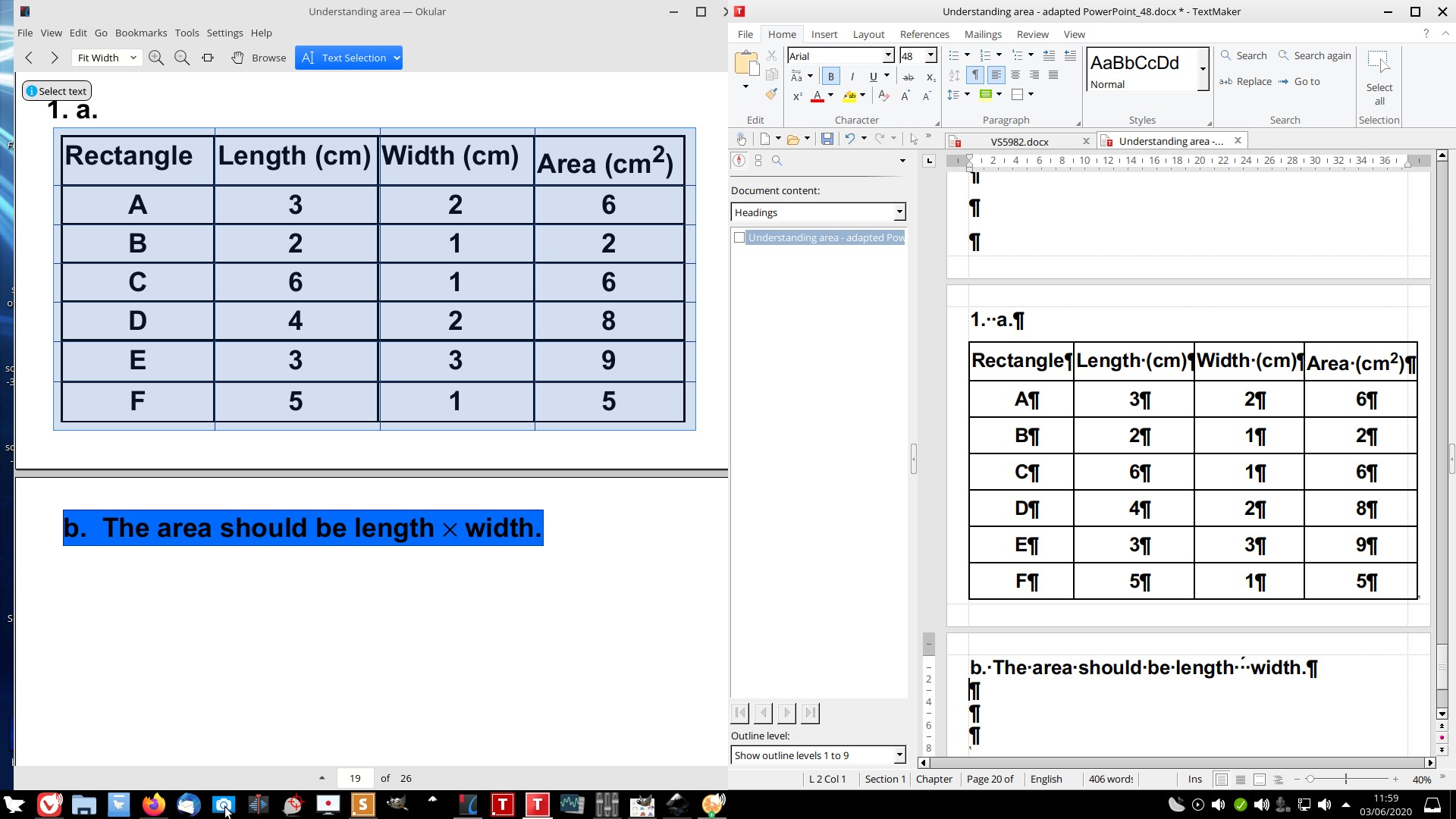
Task: Toggle bold formatting button
Action: tap(830, 77)
